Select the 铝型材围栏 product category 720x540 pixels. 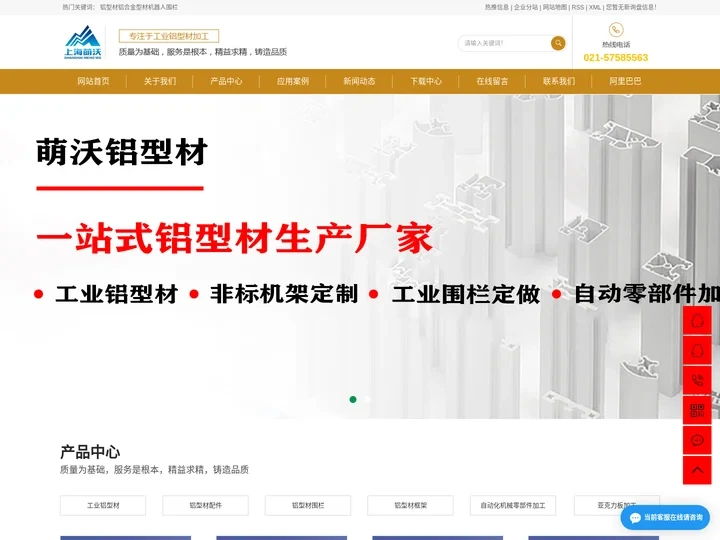tap(308, 506)
